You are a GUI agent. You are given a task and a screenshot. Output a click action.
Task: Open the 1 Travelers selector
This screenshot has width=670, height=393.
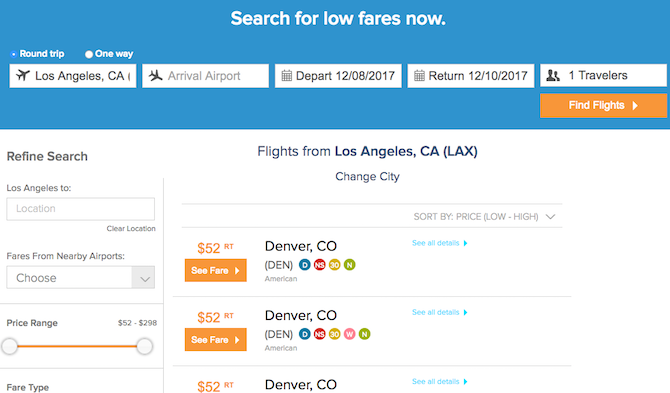click(603, 76)
